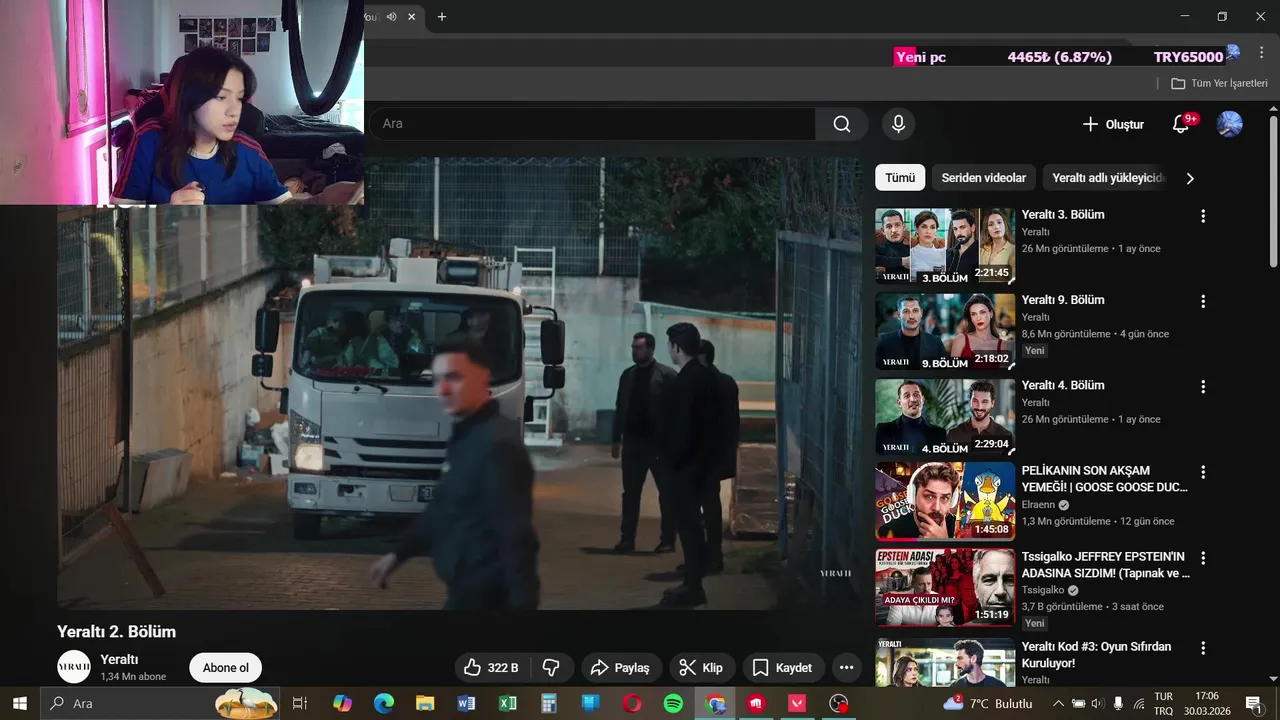This screenshot has height=720, width=1280.
Task: Click the Yeraltı Kod #3 title
Action: [x=1096, y=655]
